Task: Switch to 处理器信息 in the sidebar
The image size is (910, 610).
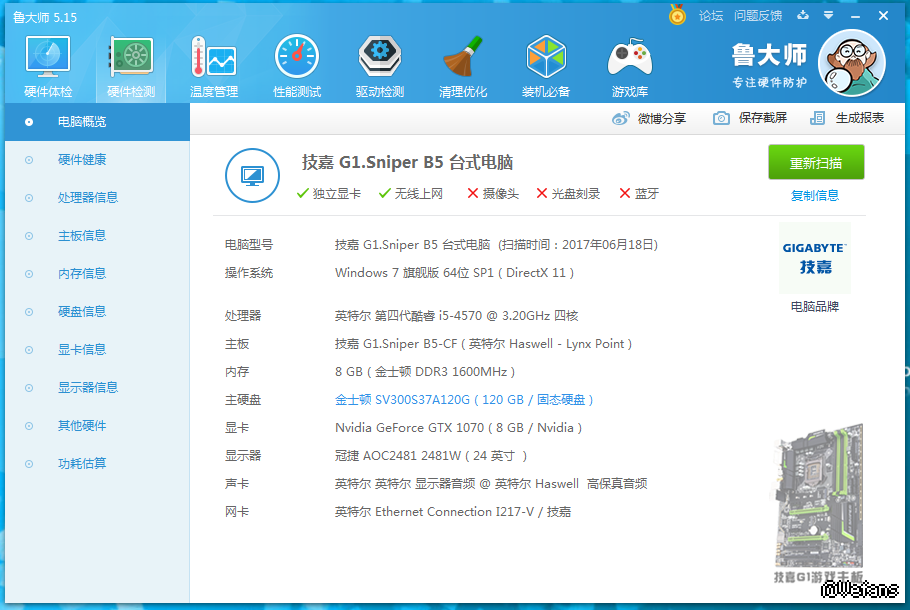Action: click(x=88, y=198)
